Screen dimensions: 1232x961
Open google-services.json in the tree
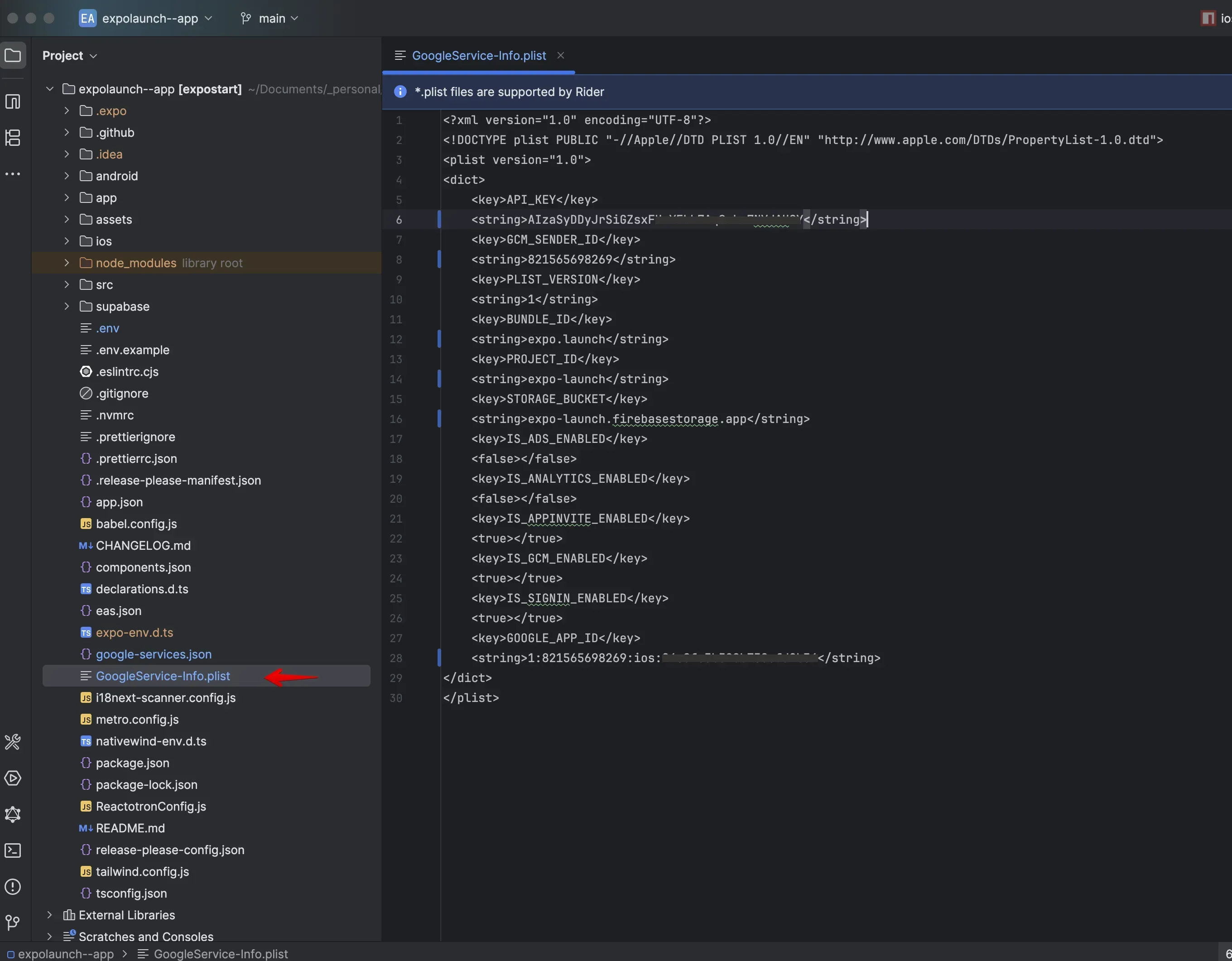[154, 654]
